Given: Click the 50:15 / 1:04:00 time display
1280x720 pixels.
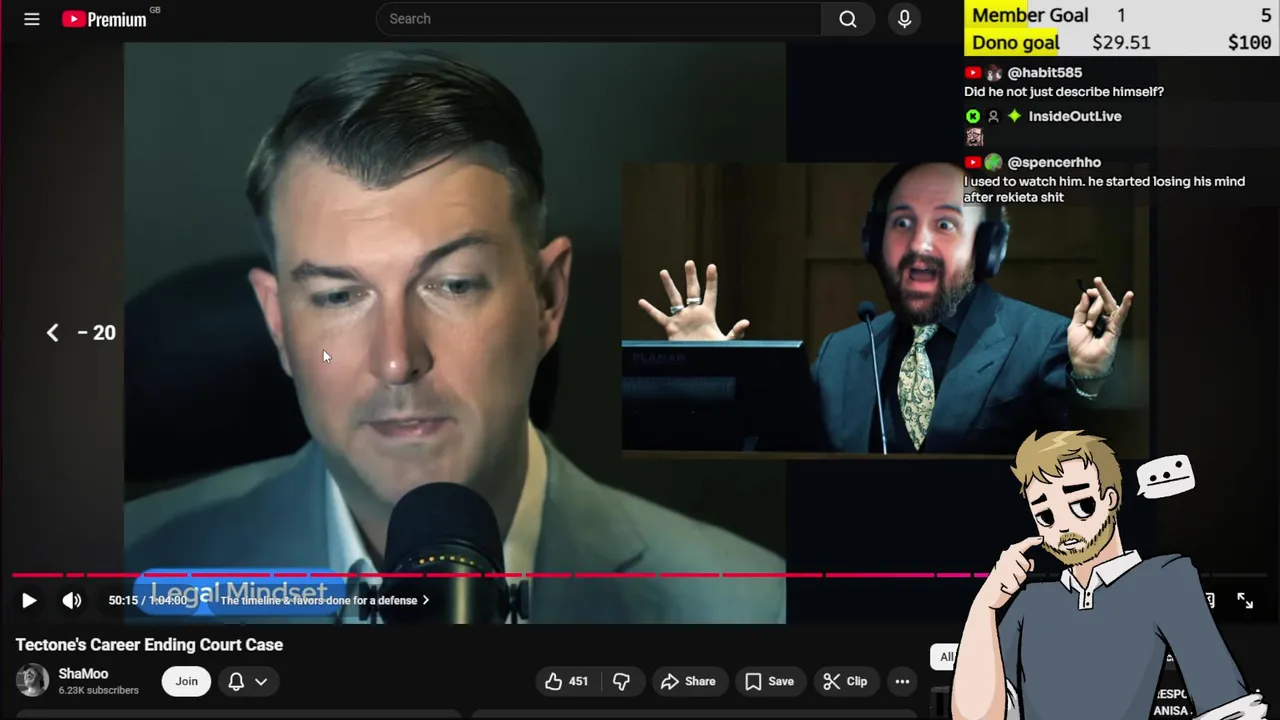Looking at the screenshot, I should pos(148,600).
